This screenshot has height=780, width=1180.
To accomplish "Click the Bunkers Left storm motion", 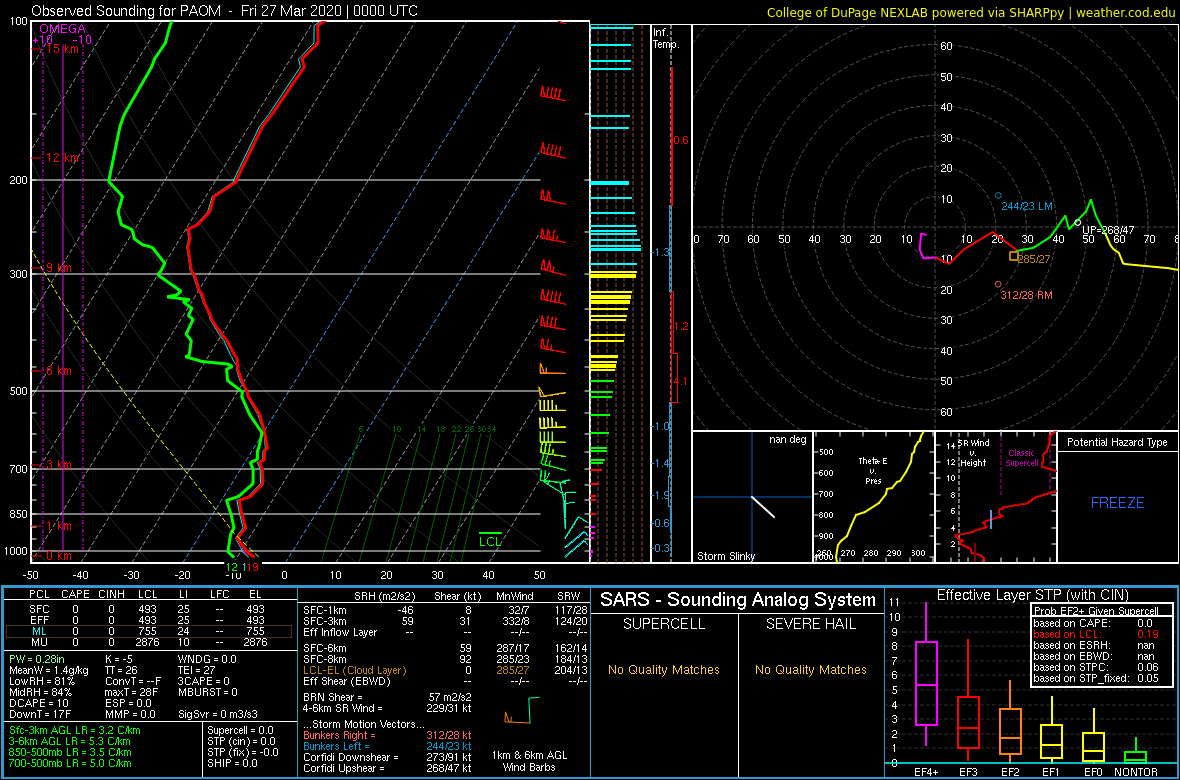I will point(387,745).
